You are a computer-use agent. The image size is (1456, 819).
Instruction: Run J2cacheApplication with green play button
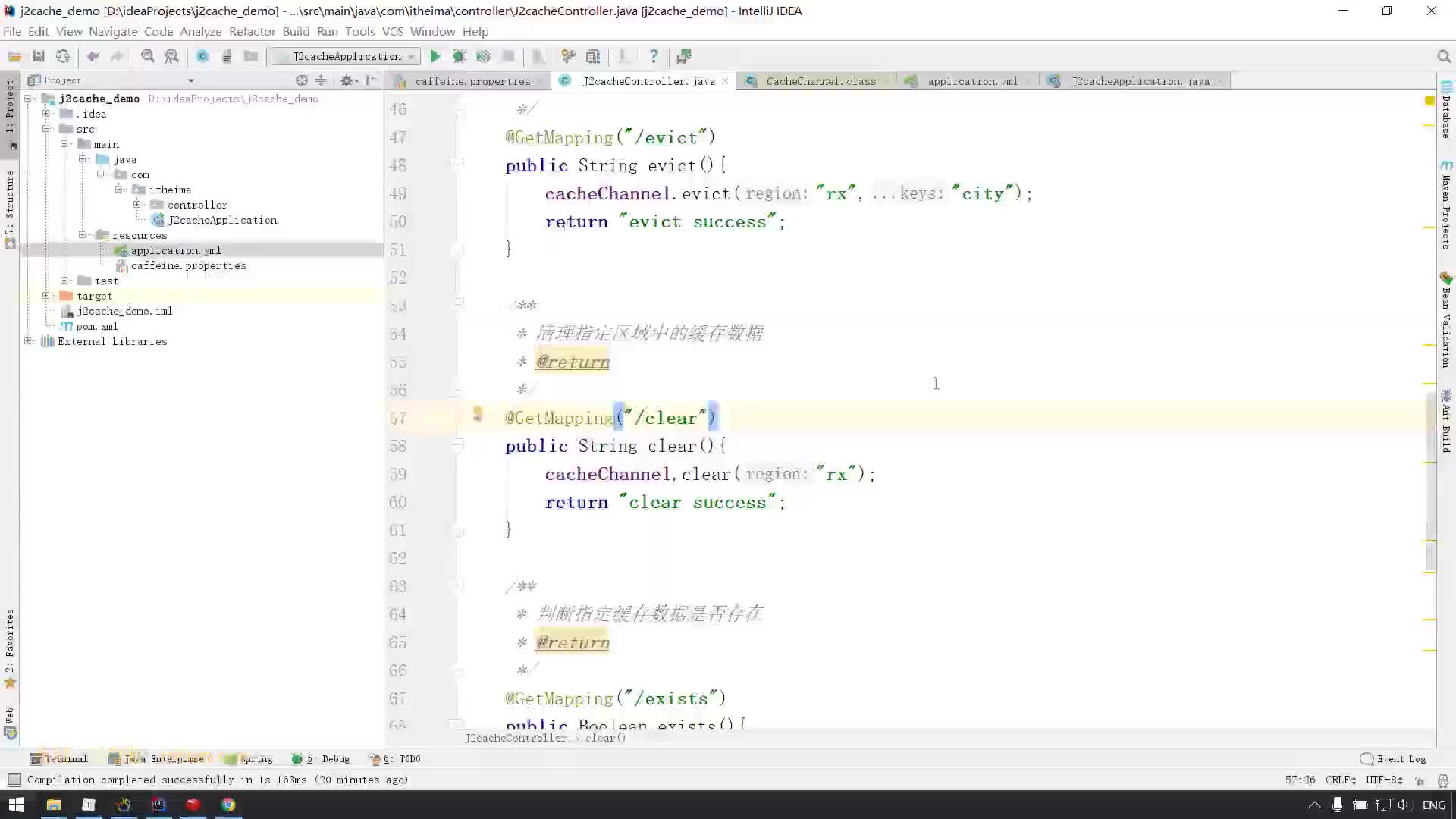point(435,56)
